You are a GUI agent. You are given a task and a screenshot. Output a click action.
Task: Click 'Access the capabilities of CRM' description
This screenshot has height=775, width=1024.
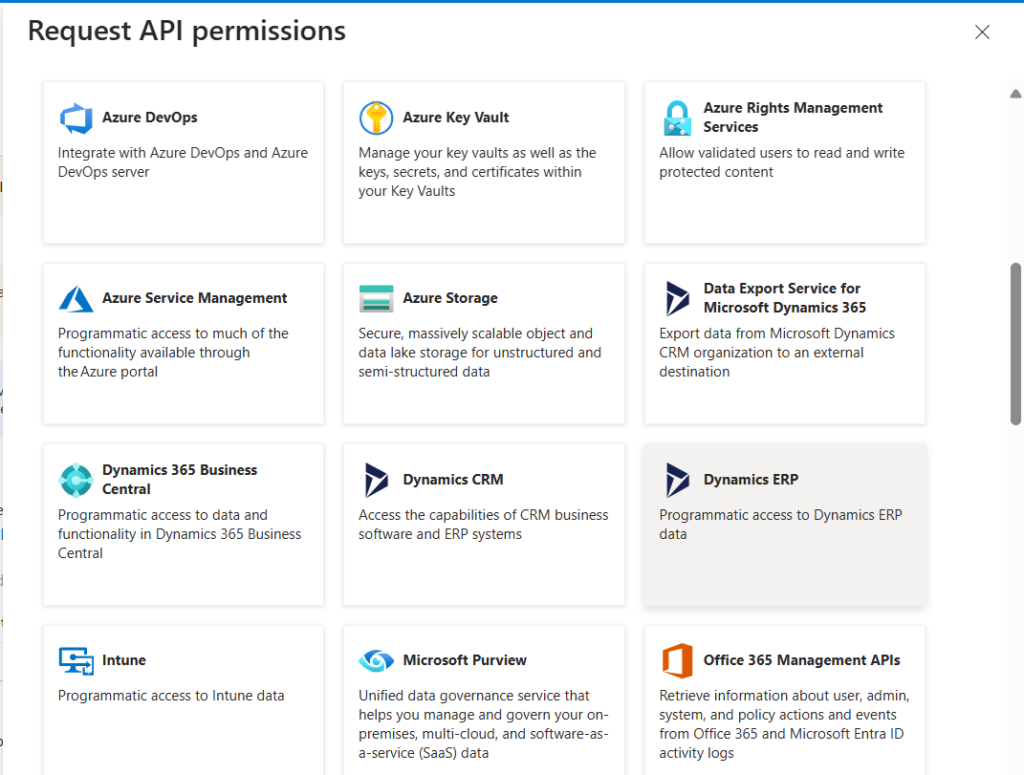point(483,525)
